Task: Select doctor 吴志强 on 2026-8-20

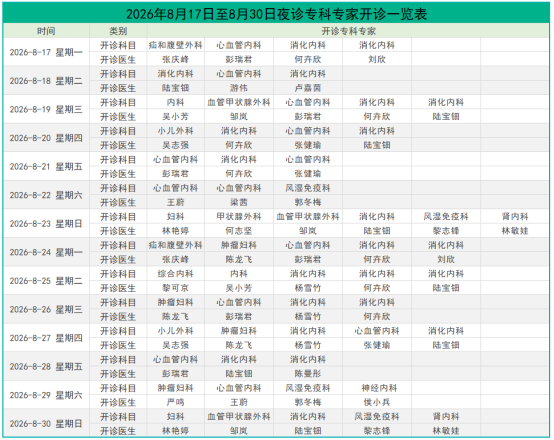Action: [x=176, y=145]
